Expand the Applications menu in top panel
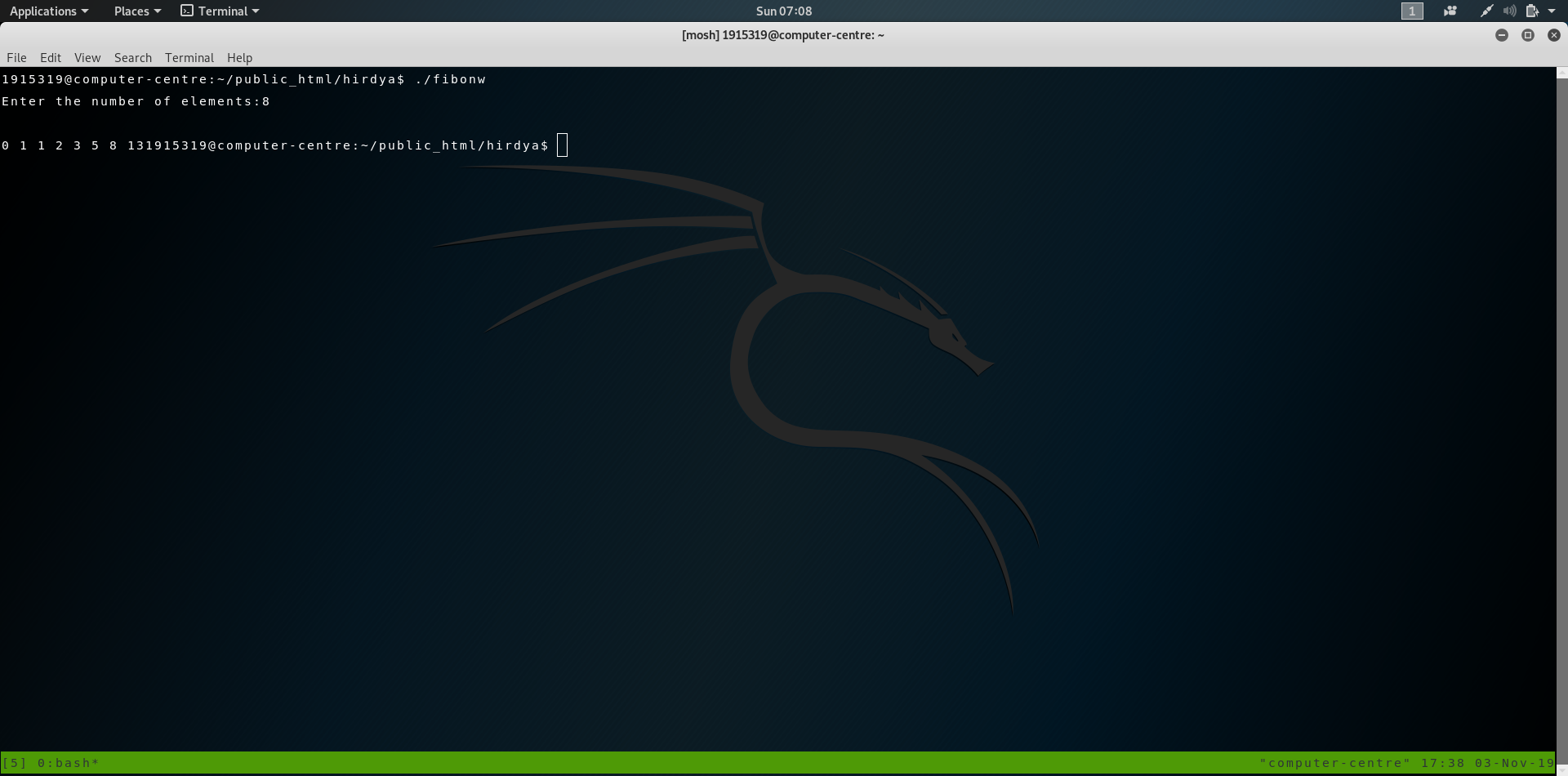This screenshot has height=776, width=1568. click(x=49, y=11)
